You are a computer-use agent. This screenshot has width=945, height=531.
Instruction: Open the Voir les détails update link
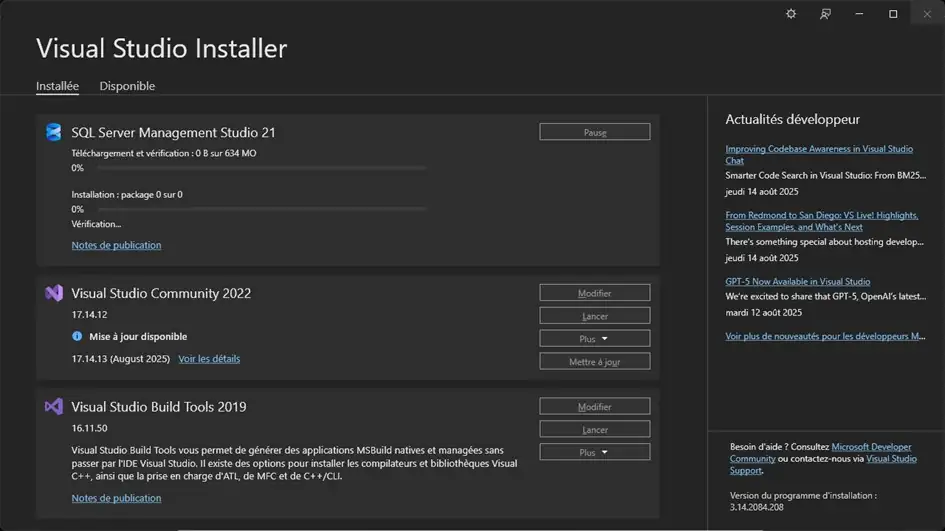(209, 359)
